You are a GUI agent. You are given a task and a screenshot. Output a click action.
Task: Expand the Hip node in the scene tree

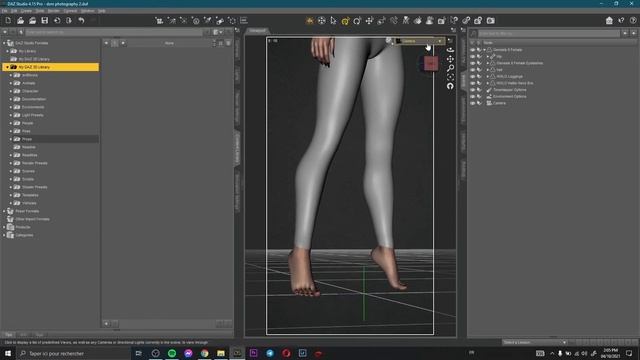[488, 56]
